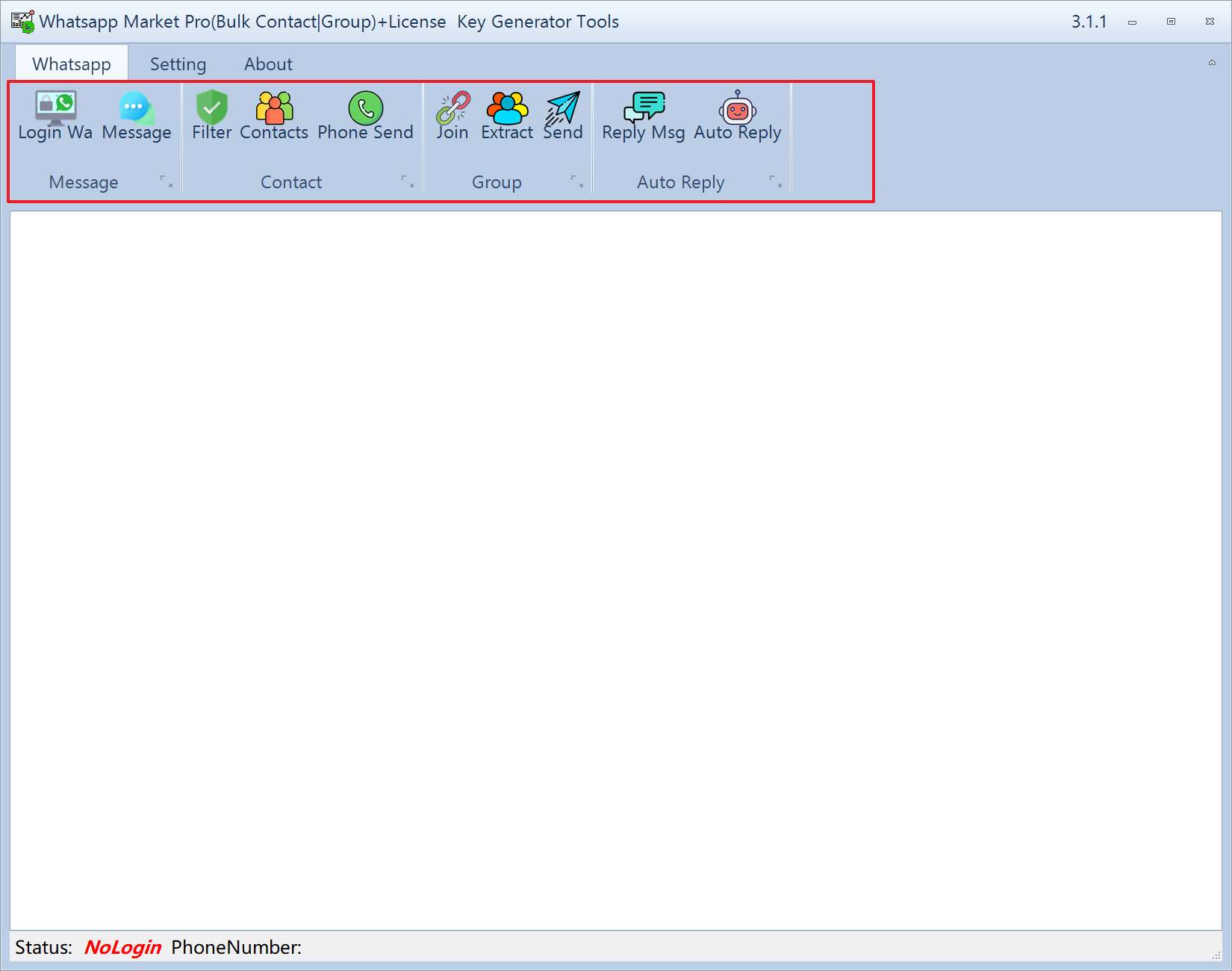This screenshot has width=1232, height=971.
Task: Expand the Contact group dialog launcher
Action: point(408,182)
